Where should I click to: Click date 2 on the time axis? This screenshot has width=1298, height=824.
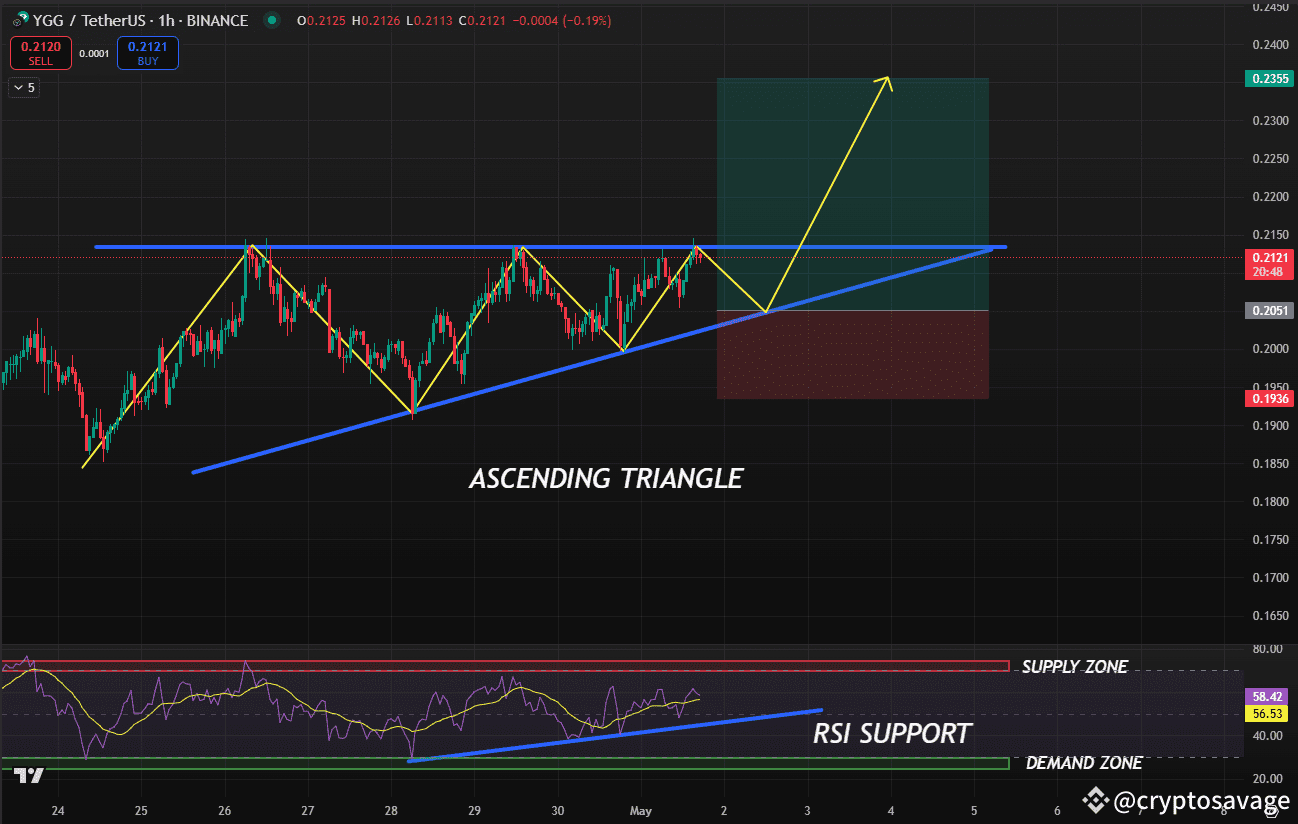tap(724, 810)
